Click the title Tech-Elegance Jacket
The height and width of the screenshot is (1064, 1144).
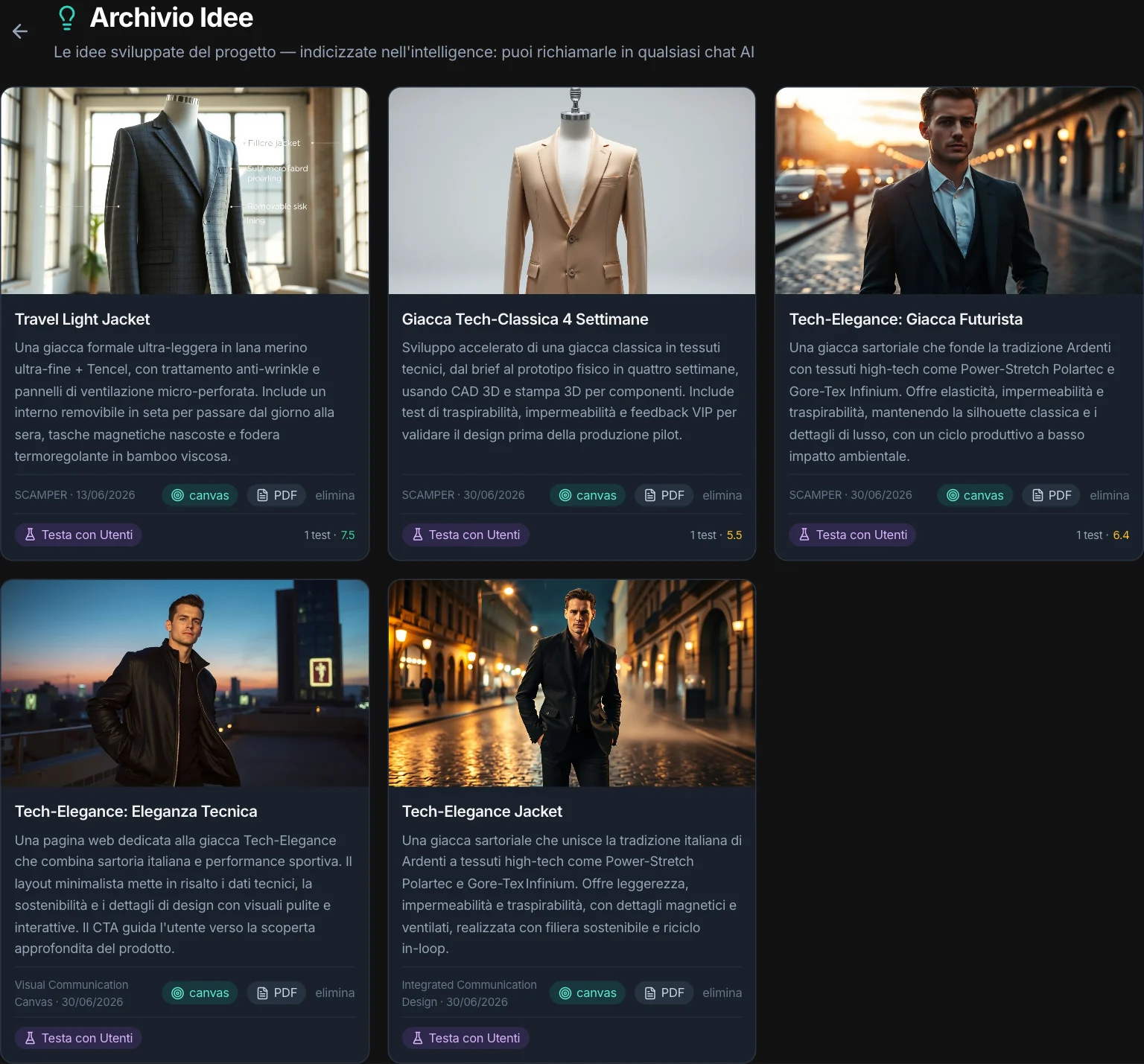click(482, 812)
